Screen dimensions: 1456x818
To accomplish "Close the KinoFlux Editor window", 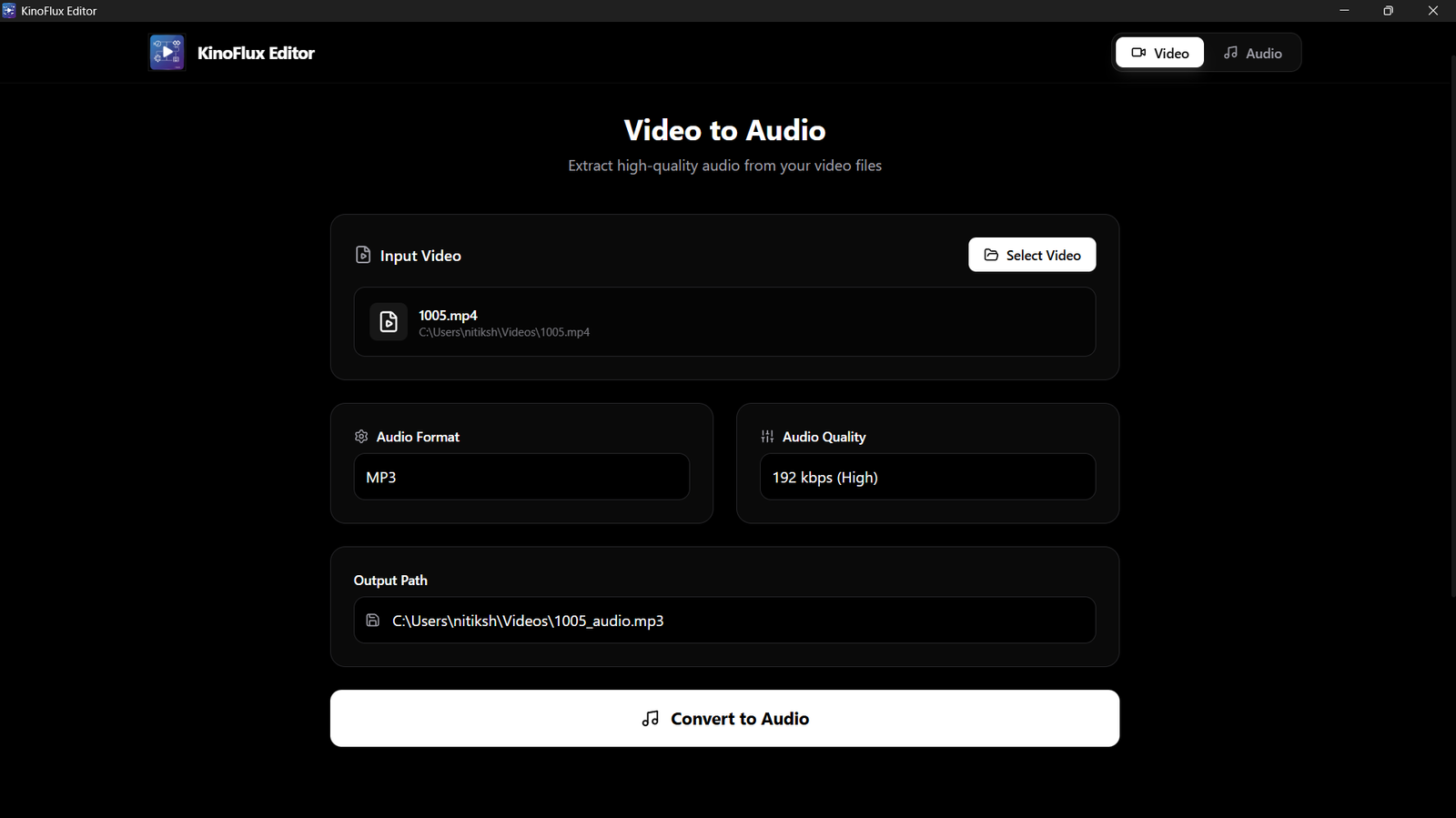I will tap(1432, 11).
